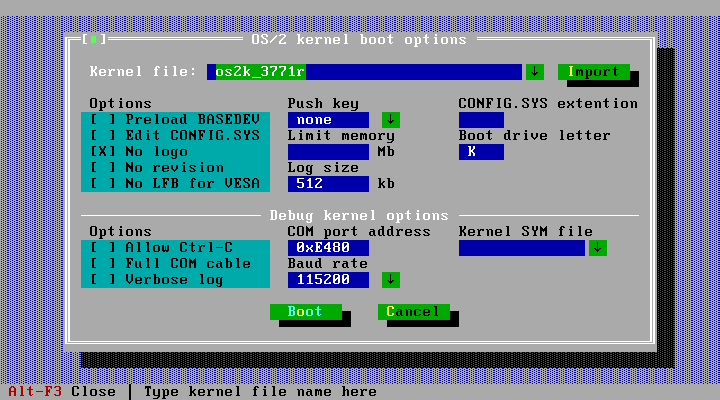Viewport: 720px width, 400px height.
Task: Click the 'OS/2 kernel boot options' title
Action: (x=359, y=39)
